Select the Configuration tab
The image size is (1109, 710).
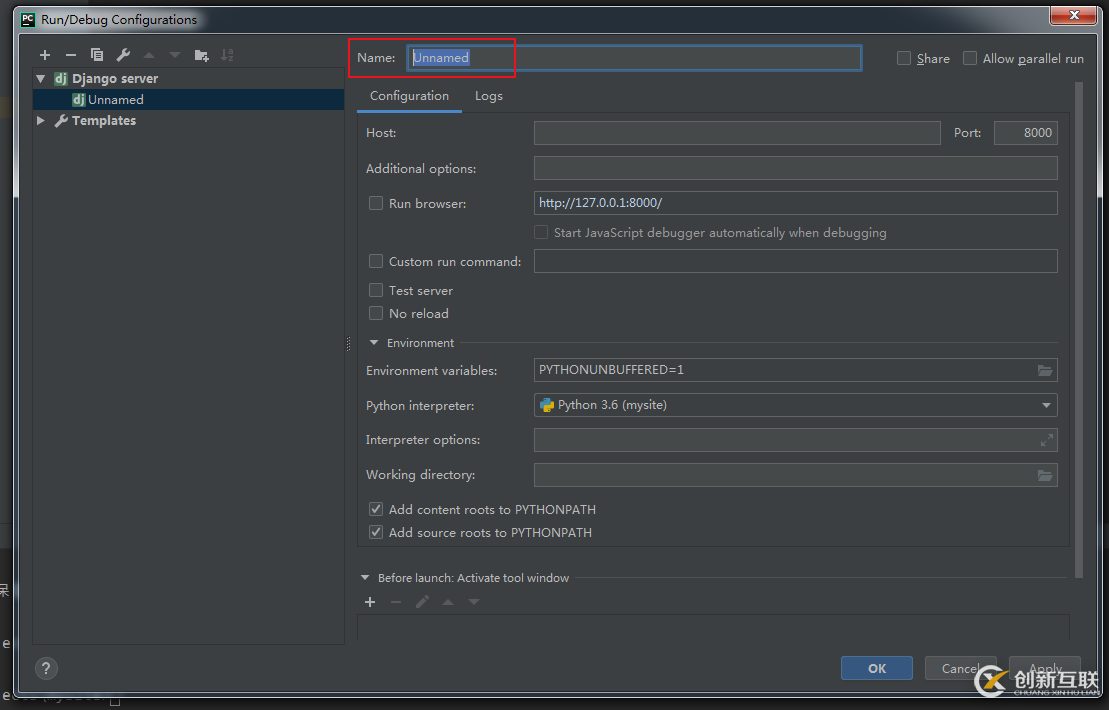pos(409,96)
